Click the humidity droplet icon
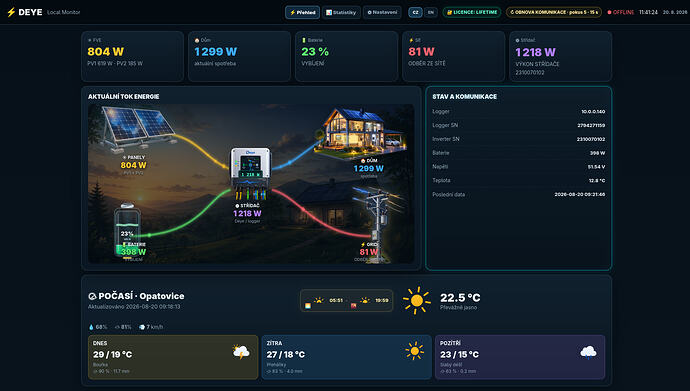Screen dimensions: 690x391 [x=91, y=327]
